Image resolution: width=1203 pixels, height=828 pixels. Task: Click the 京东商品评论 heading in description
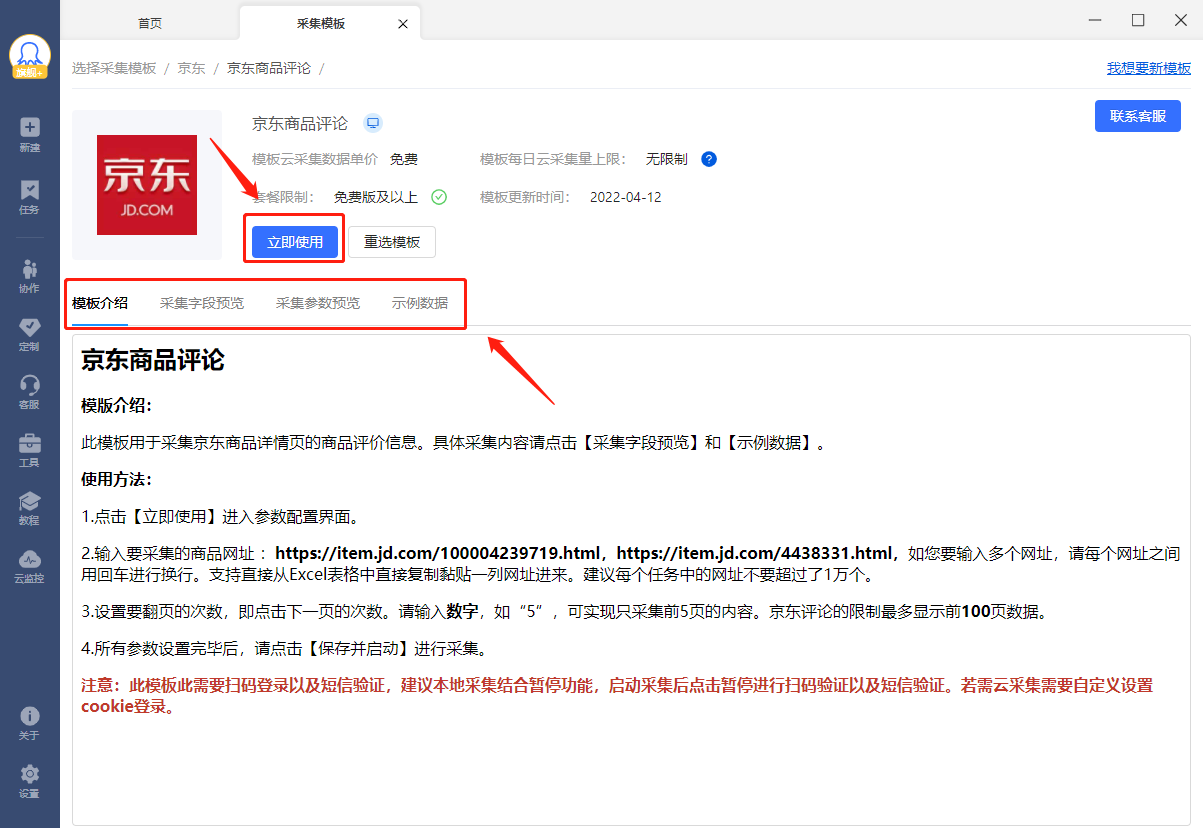[153, 361]
